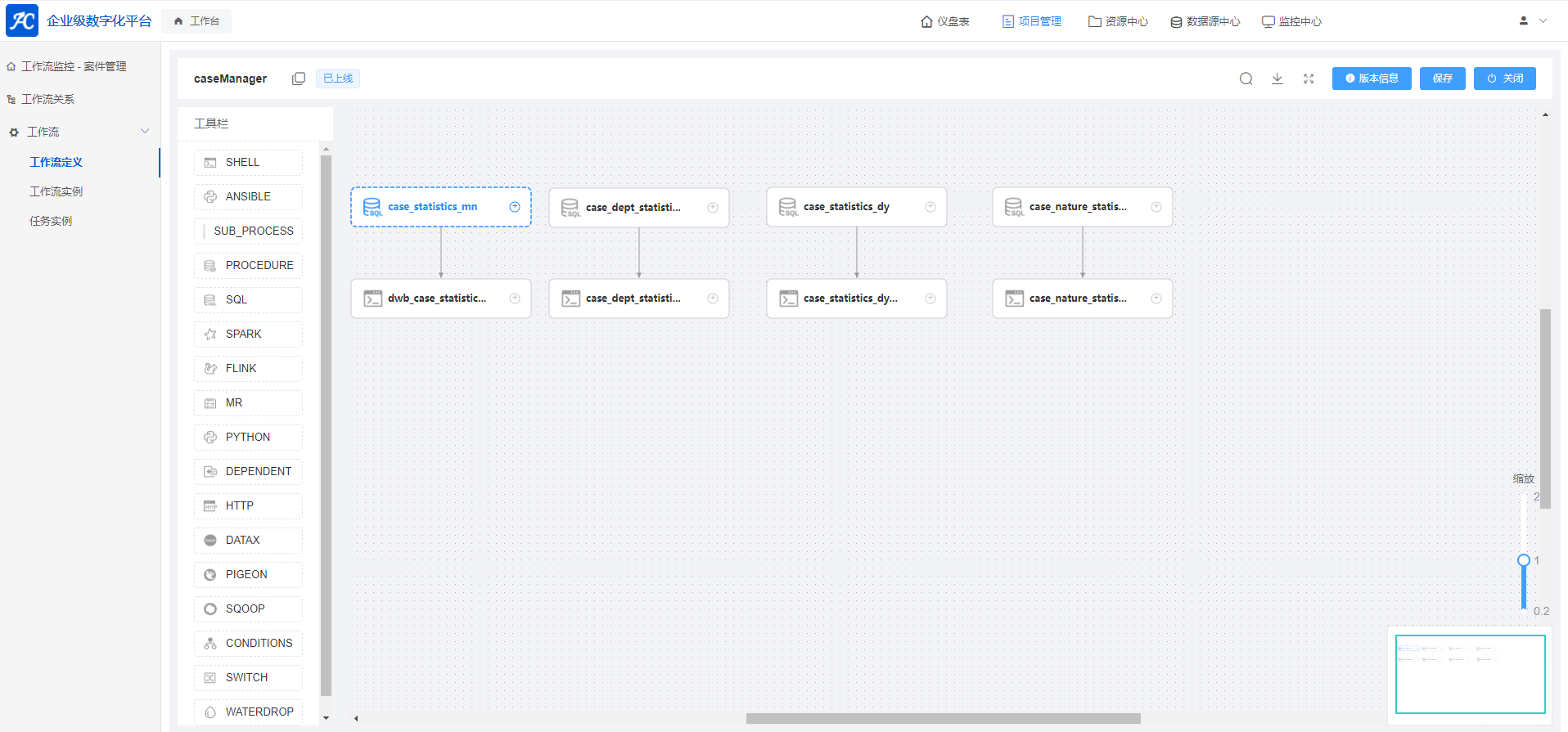Collapse the 工作流 sidebar section
Viewport: 1568px width, 732px height.
[145, 132]
